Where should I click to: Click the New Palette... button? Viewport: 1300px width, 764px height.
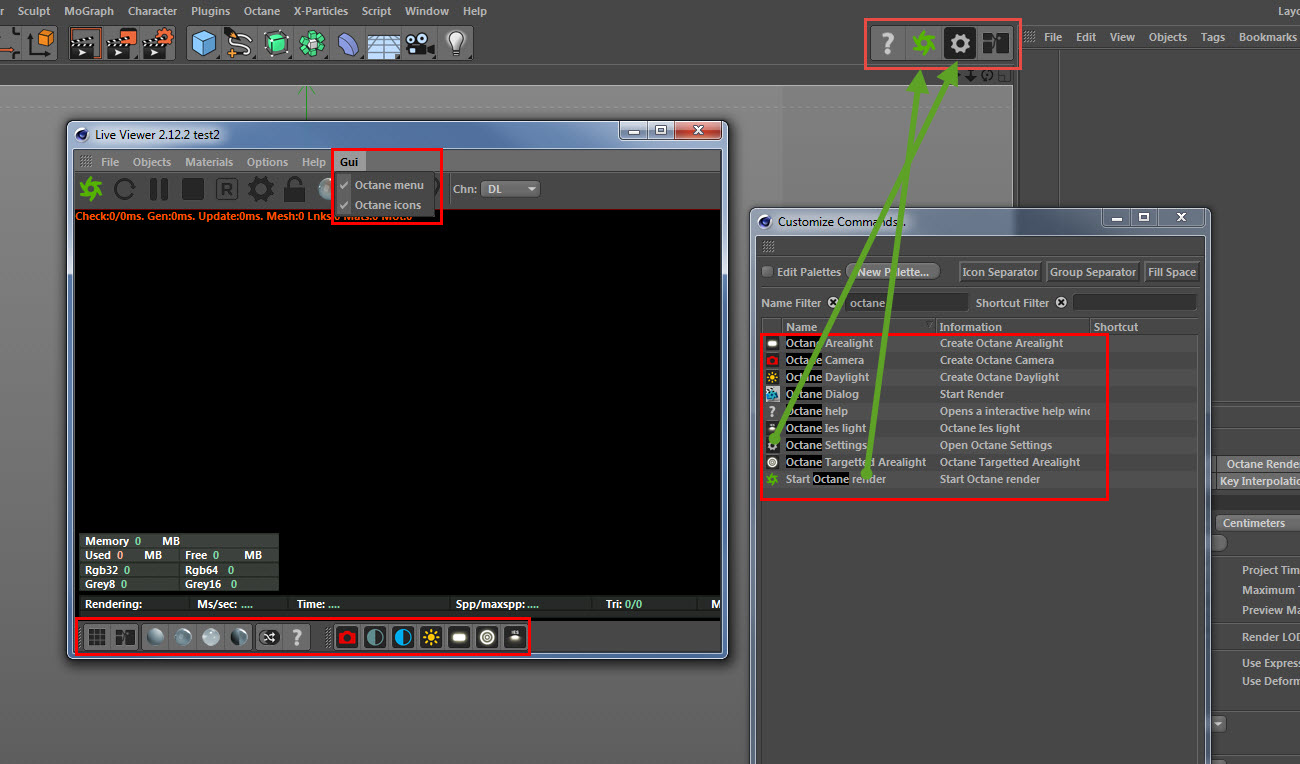(893, 272)
